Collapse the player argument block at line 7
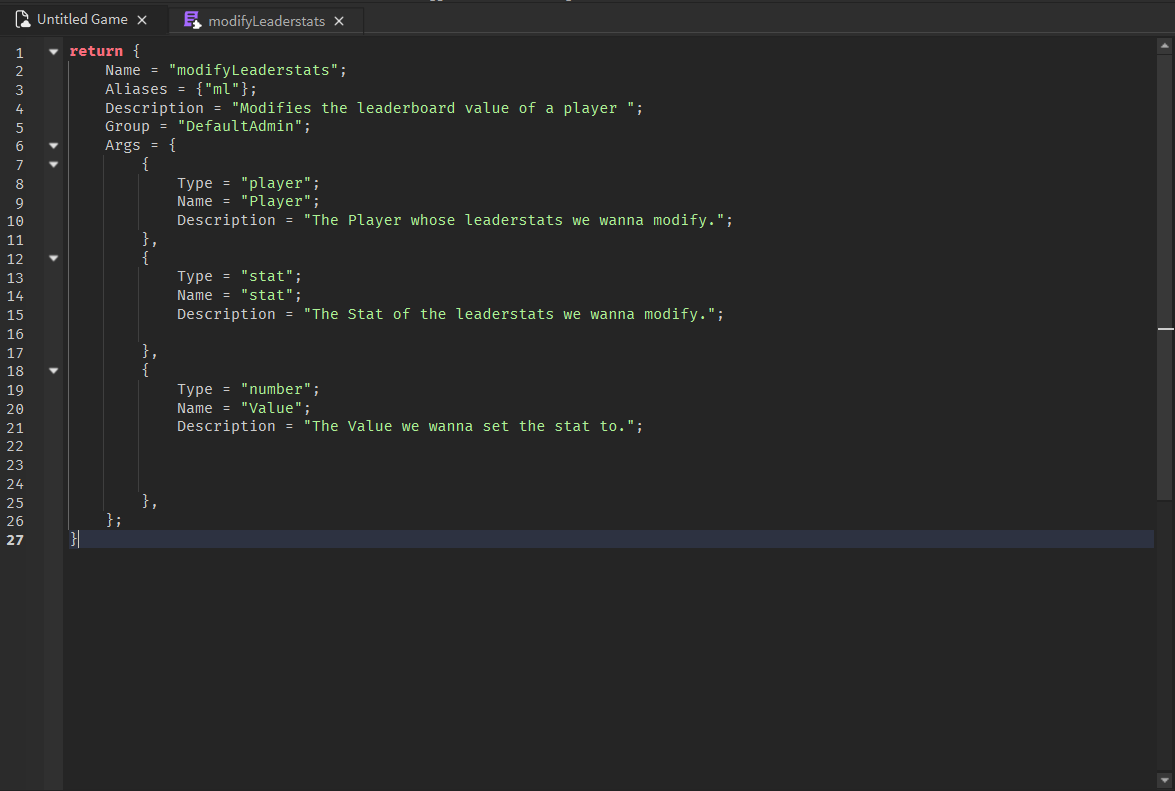The height and width of the screenshot is (791, 1175). [53, 163]
